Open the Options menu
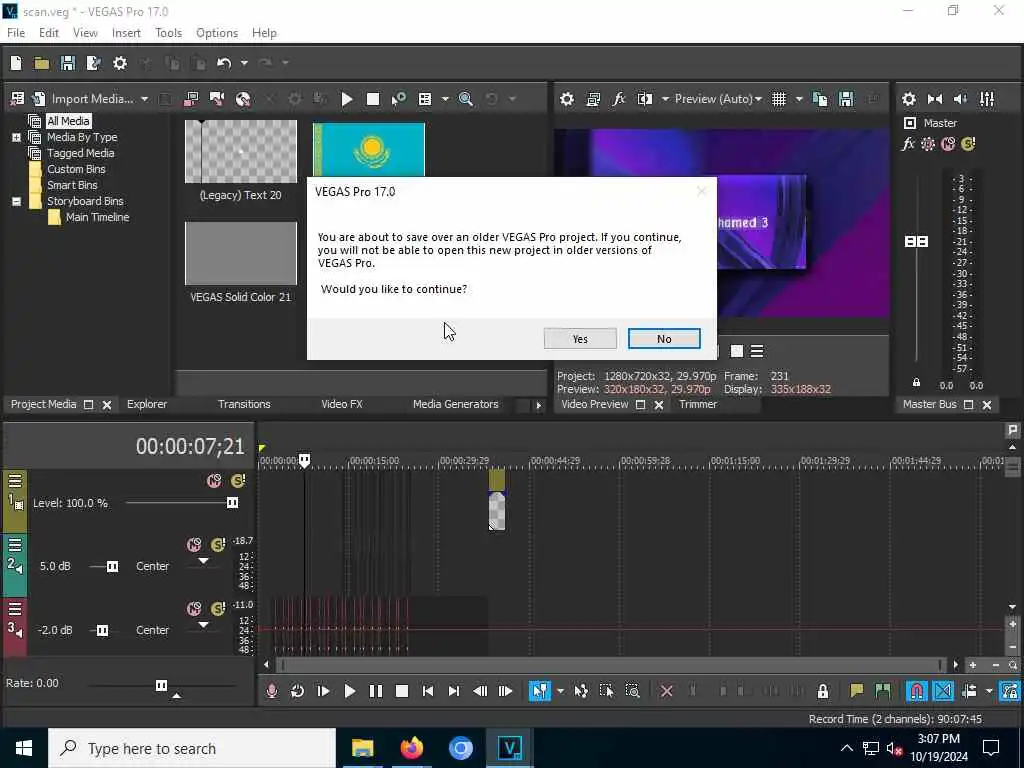The height and width of the screenshot is (768, 1024). [x=217, y=33]
